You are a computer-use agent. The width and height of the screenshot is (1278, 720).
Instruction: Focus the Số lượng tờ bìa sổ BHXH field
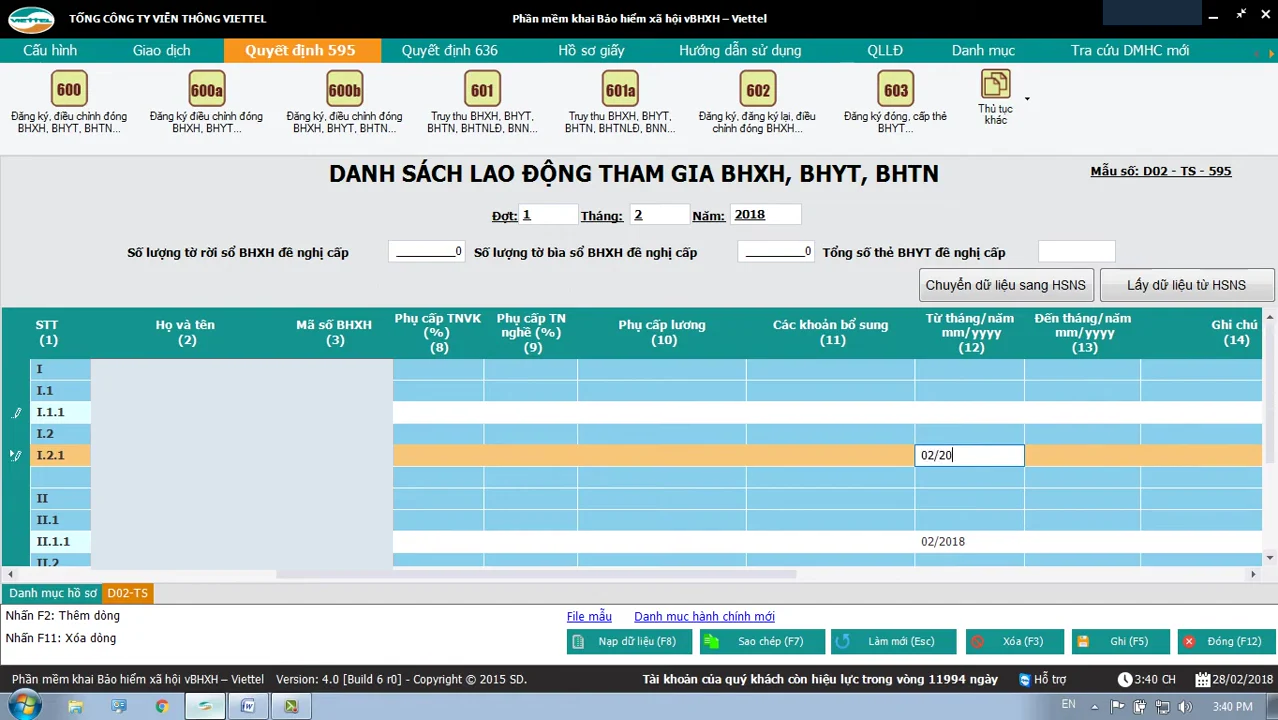coord(776,252)
